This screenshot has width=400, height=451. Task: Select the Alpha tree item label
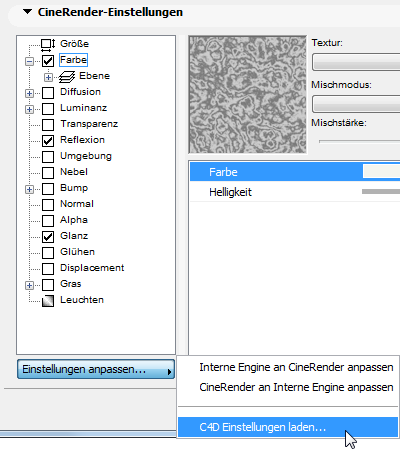click(x=74, y=220)
